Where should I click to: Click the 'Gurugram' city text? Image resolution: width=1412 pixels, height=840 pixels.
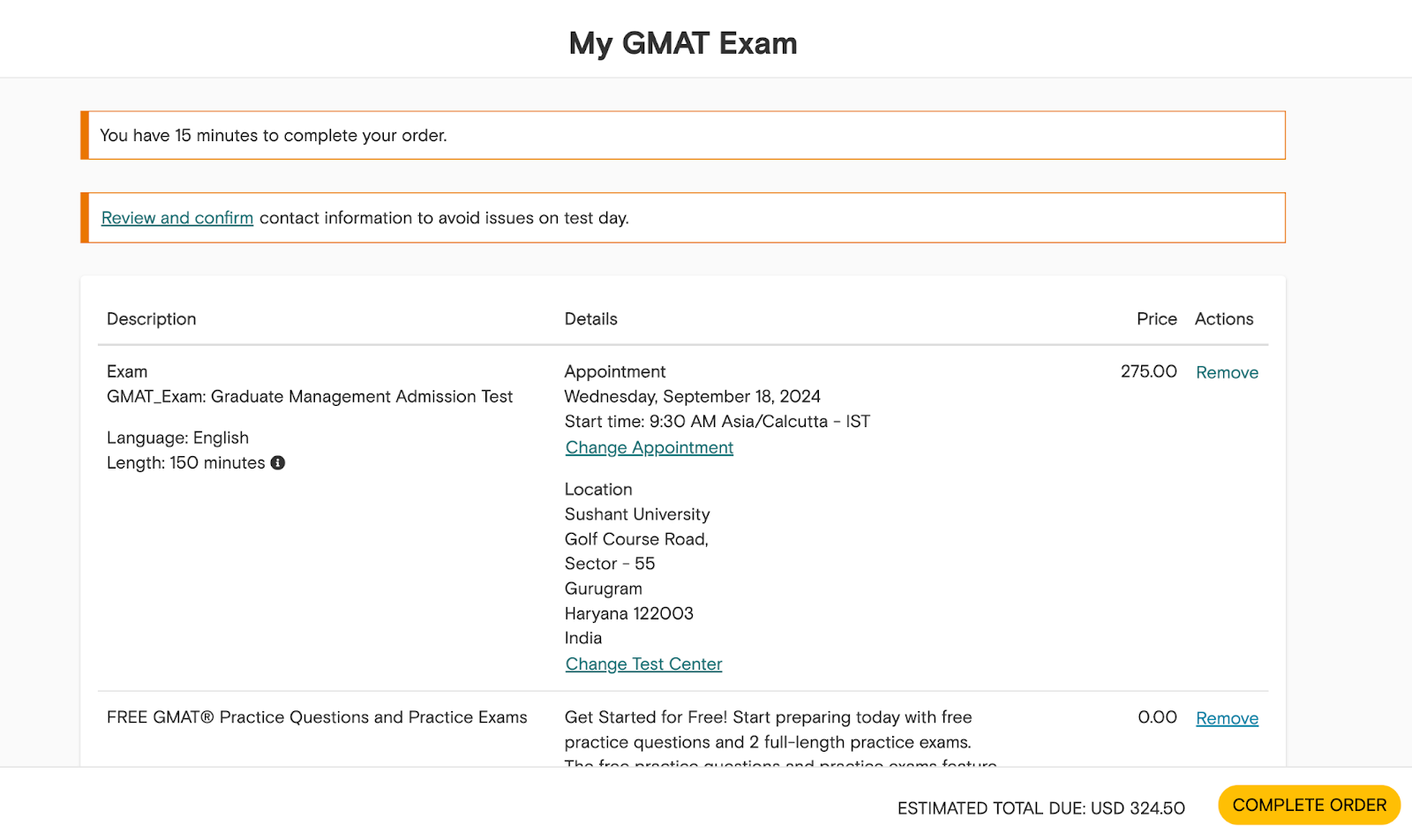(604, 589)
